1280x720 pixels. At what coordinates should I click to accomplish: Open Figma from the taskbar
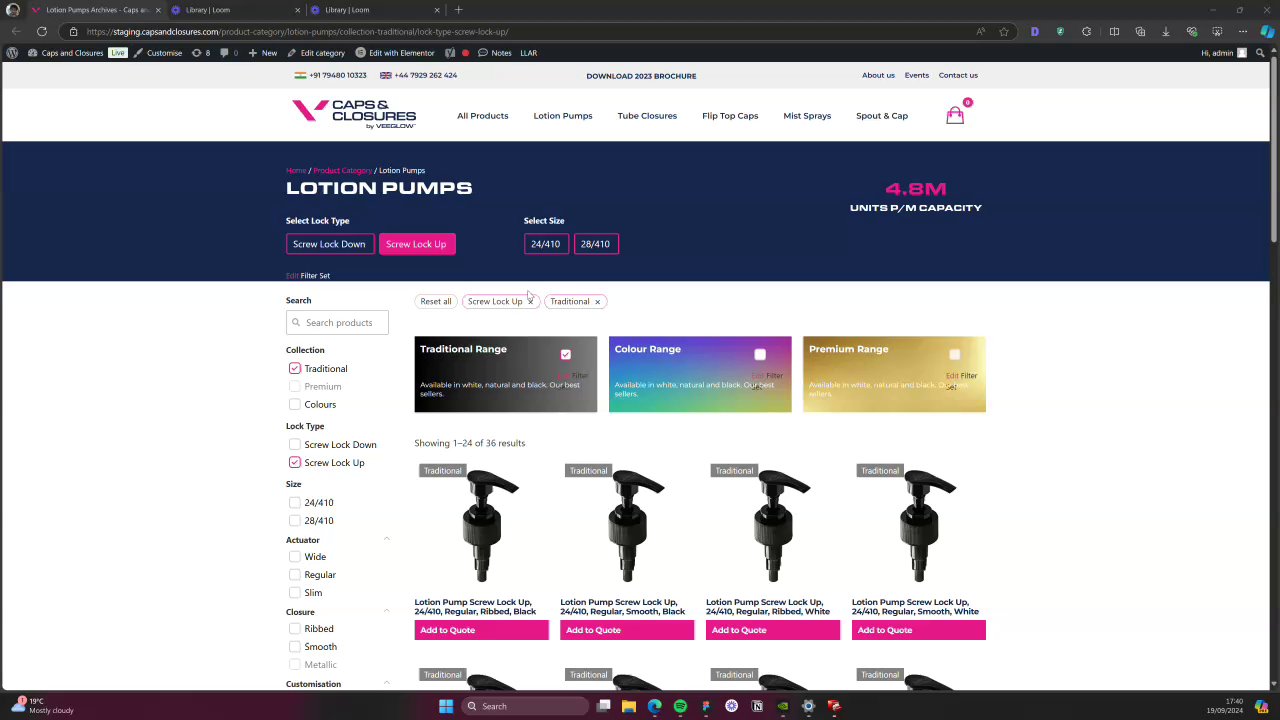click(706, 706)
